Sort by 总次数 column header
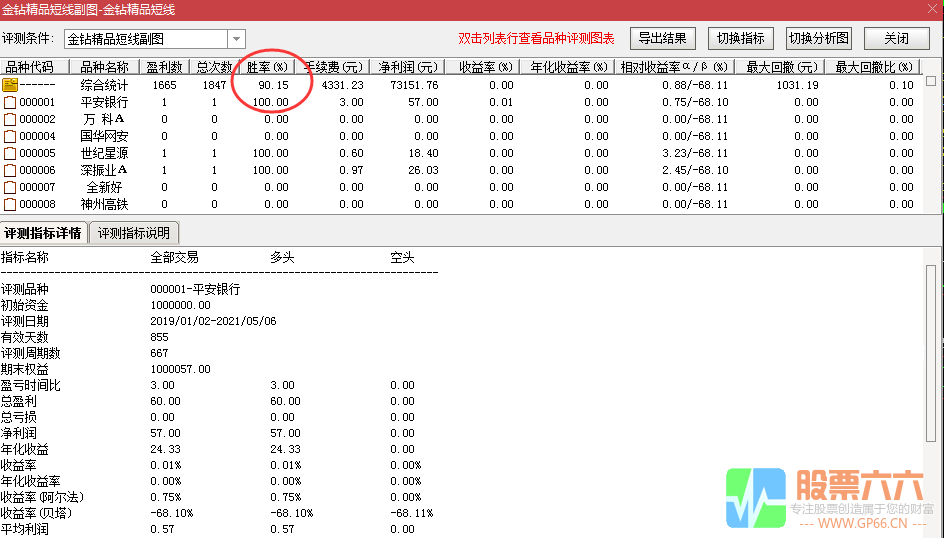This screenshot has width=944, height=538. click(214, 67)
